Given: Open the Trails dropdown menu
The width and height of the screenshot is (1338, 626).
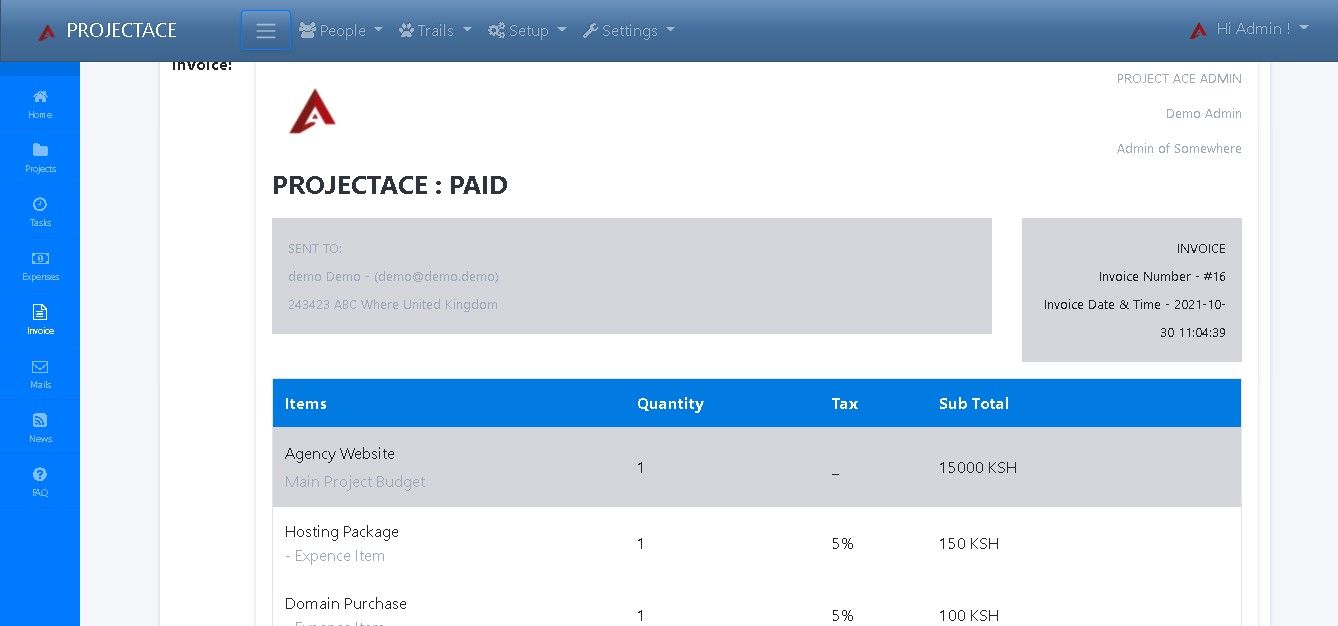Looking at the screenshot, I should [x=435, y=31].
